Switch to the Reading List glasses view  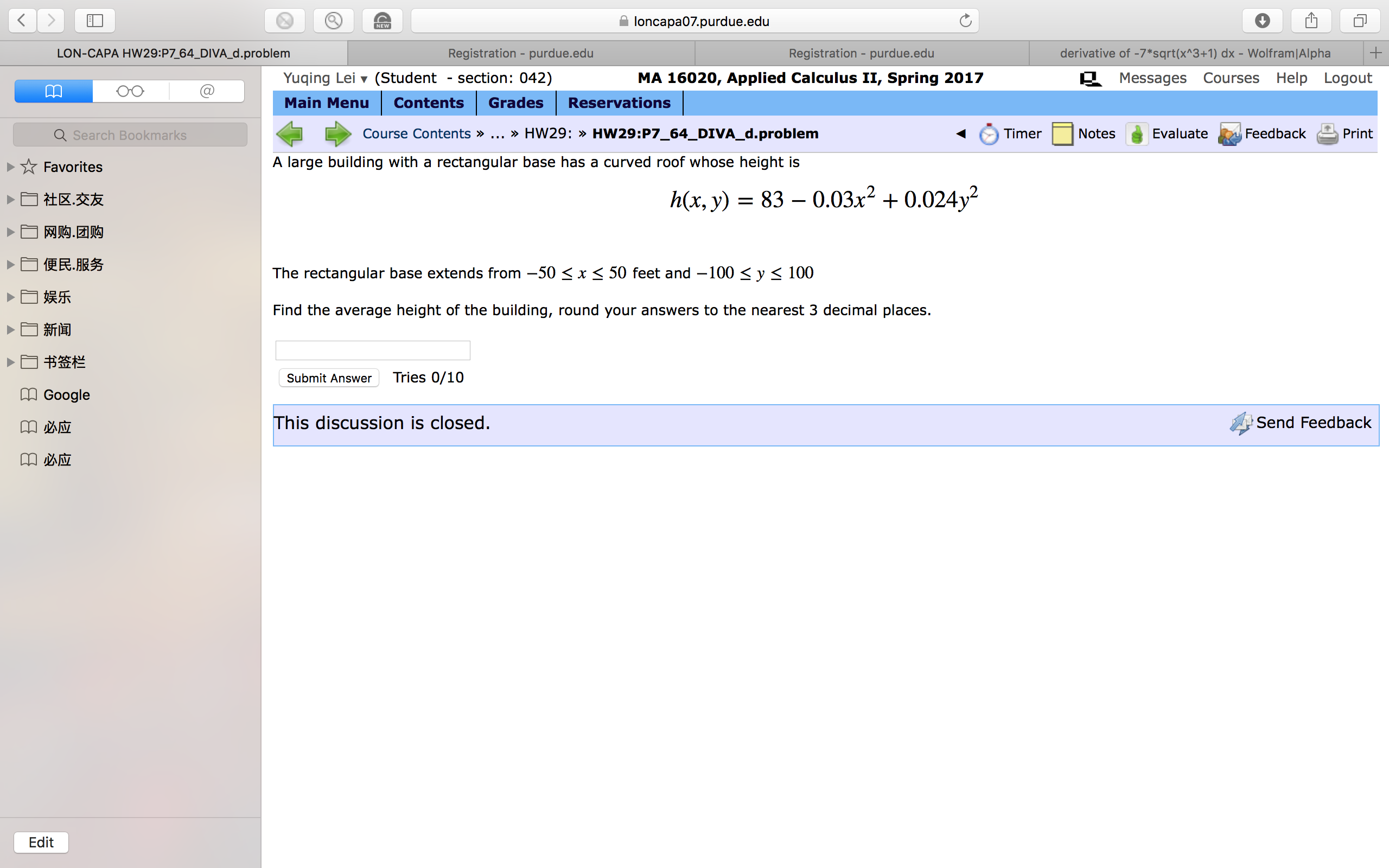130,91
